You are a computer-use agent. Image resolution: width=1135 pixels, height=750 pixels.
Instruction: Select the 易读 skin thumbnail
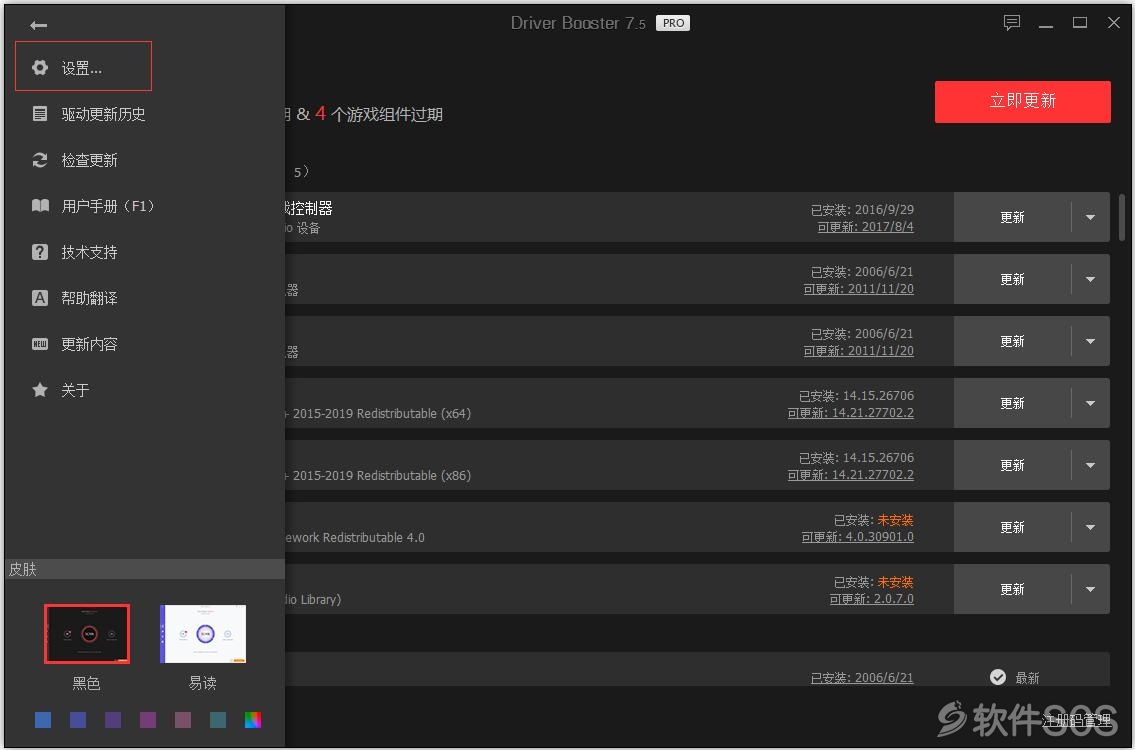pyautogui.click(x=203, y=633)
